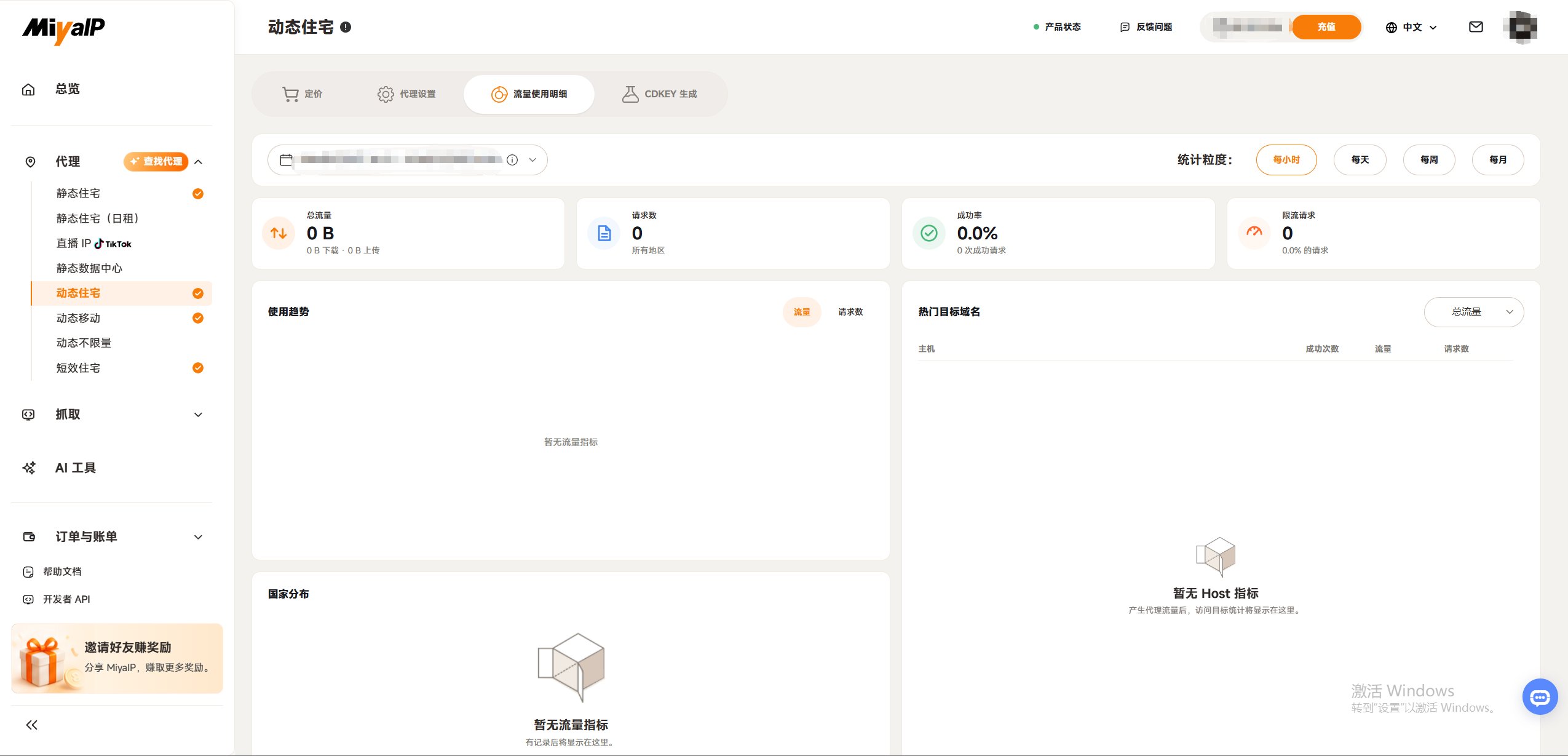Viewport: 1568px width, 756px height.
Task: Select 每月 granularity option
Action: [x=1498, y=160]
